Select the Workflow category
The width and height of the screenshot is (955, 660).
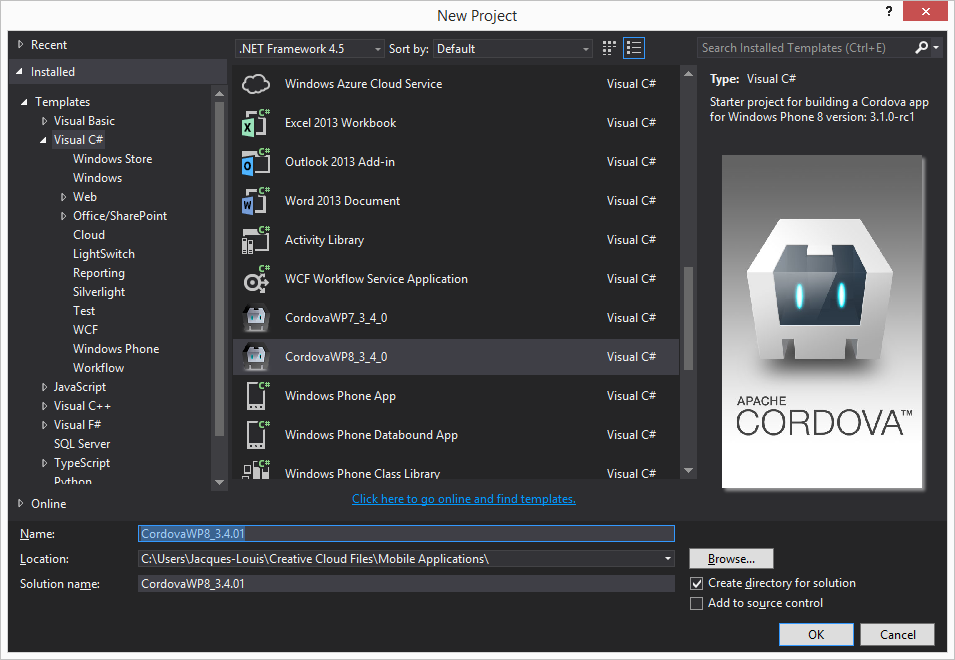98,368
